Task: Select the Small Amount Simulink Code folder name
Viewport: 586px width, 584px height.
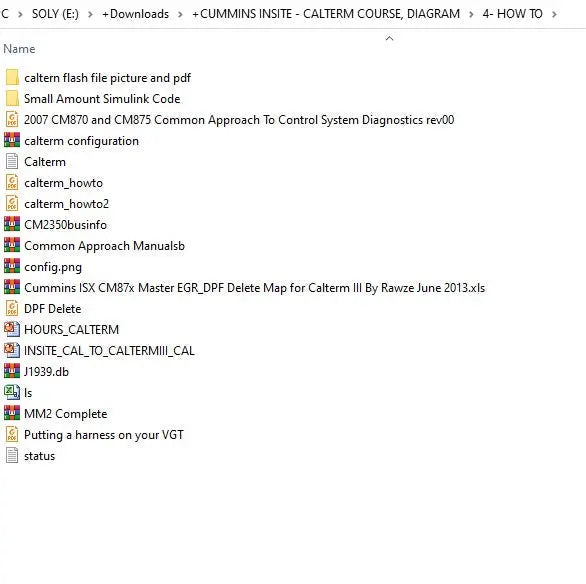Action: click(102, 99)
